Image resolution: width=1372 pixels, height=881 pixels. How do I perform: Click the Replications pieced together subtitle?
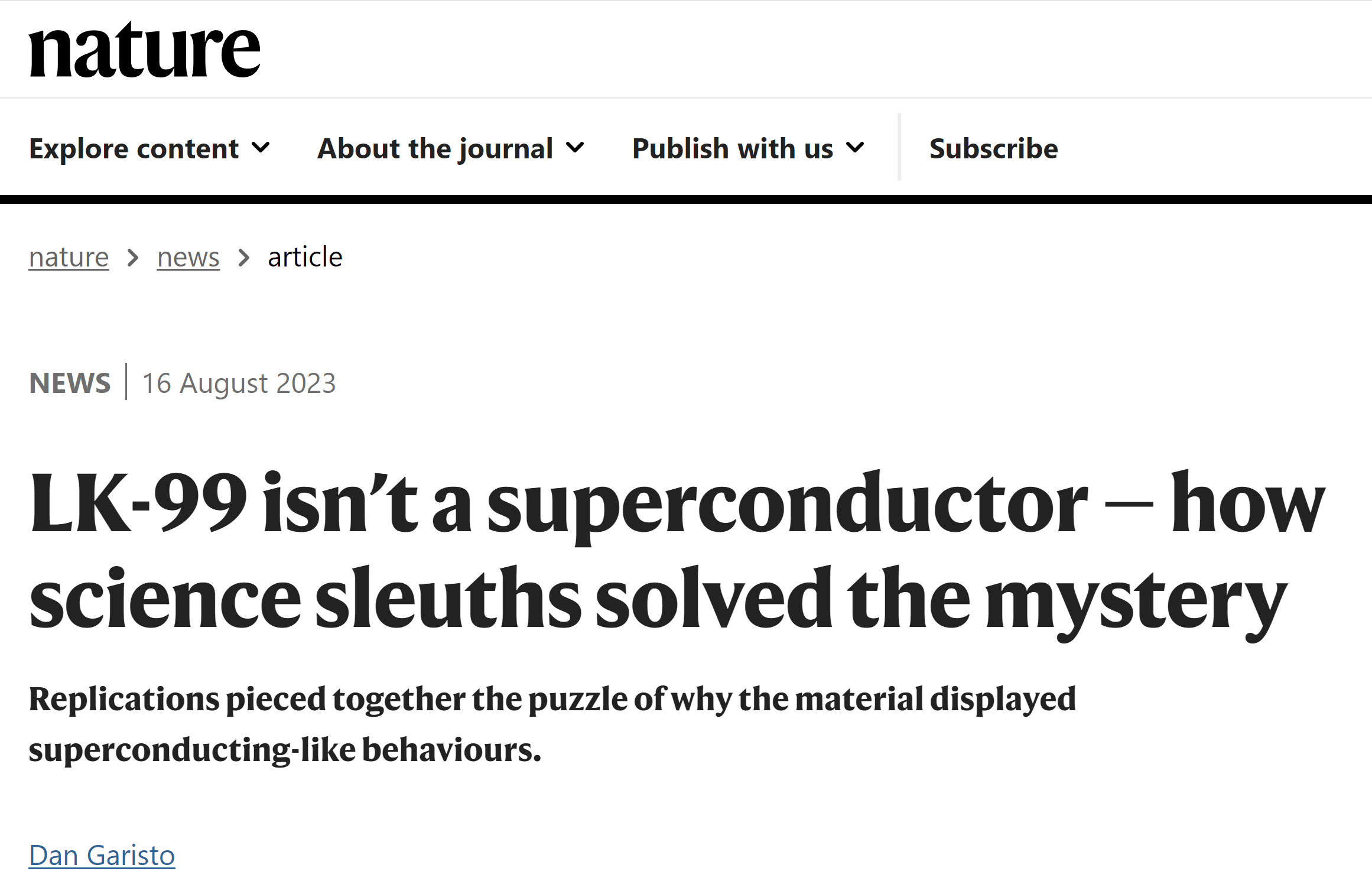(552, 724)
